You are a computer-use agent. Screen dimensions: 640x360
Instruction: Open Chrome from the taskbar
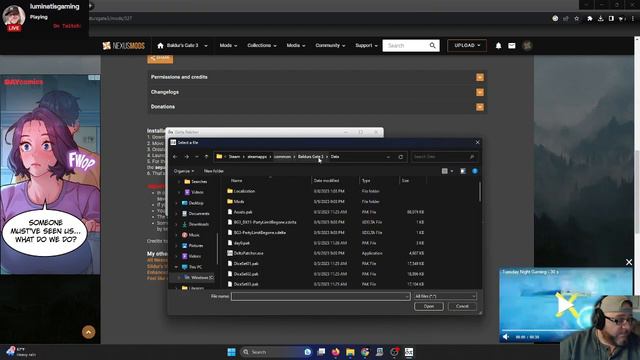pyautogui.click(x=365, y=352)
